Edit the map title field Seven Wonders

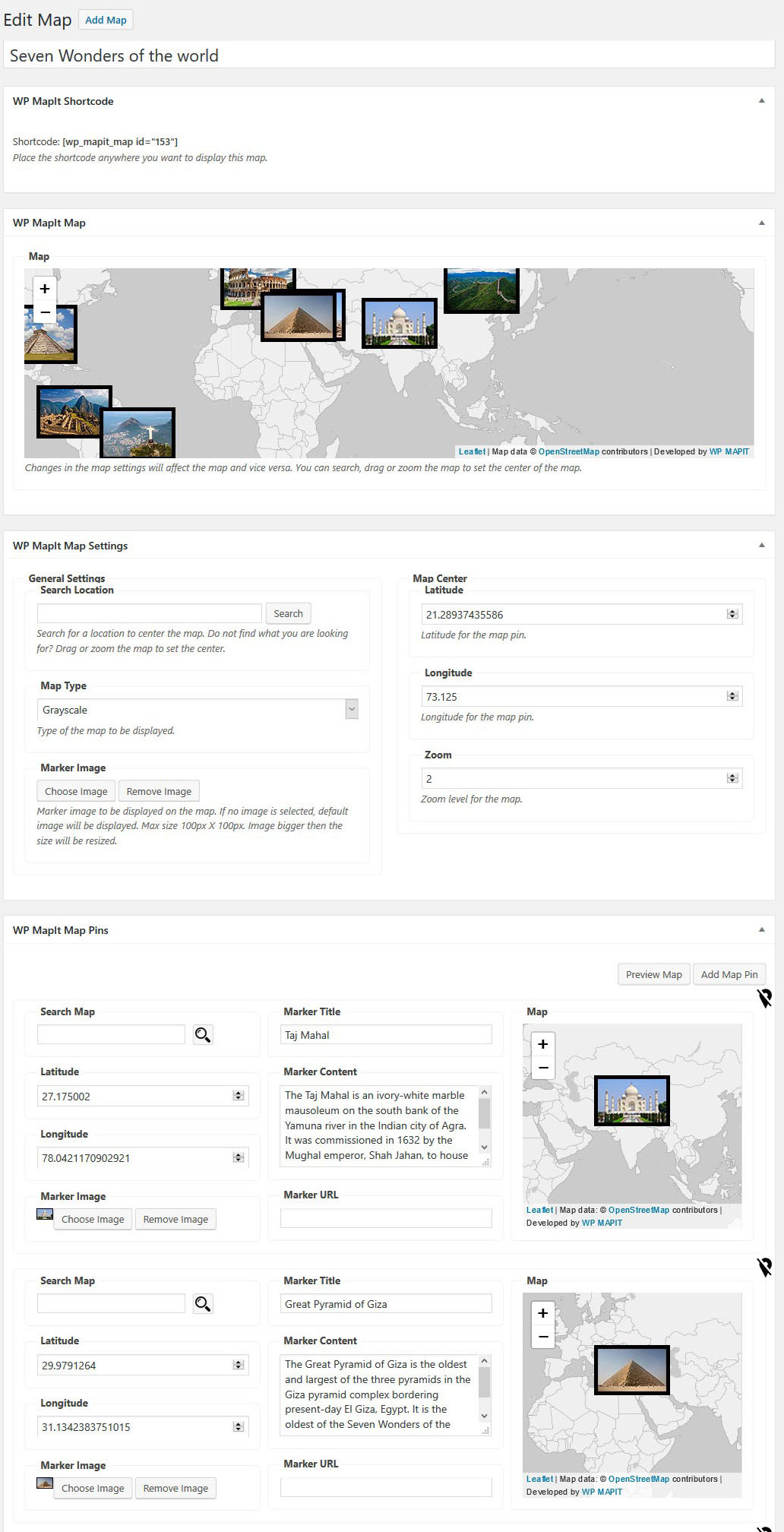point(389,55)
